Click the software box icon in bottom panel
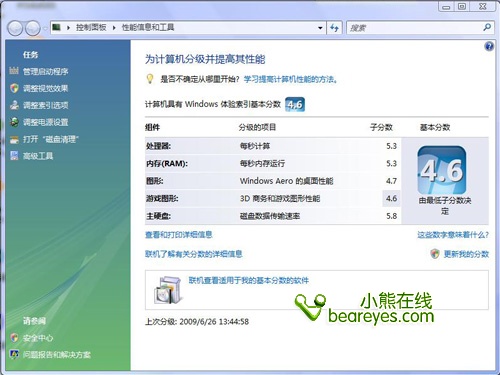The width and height of the screenshot is (500, 375). [168, 290]
